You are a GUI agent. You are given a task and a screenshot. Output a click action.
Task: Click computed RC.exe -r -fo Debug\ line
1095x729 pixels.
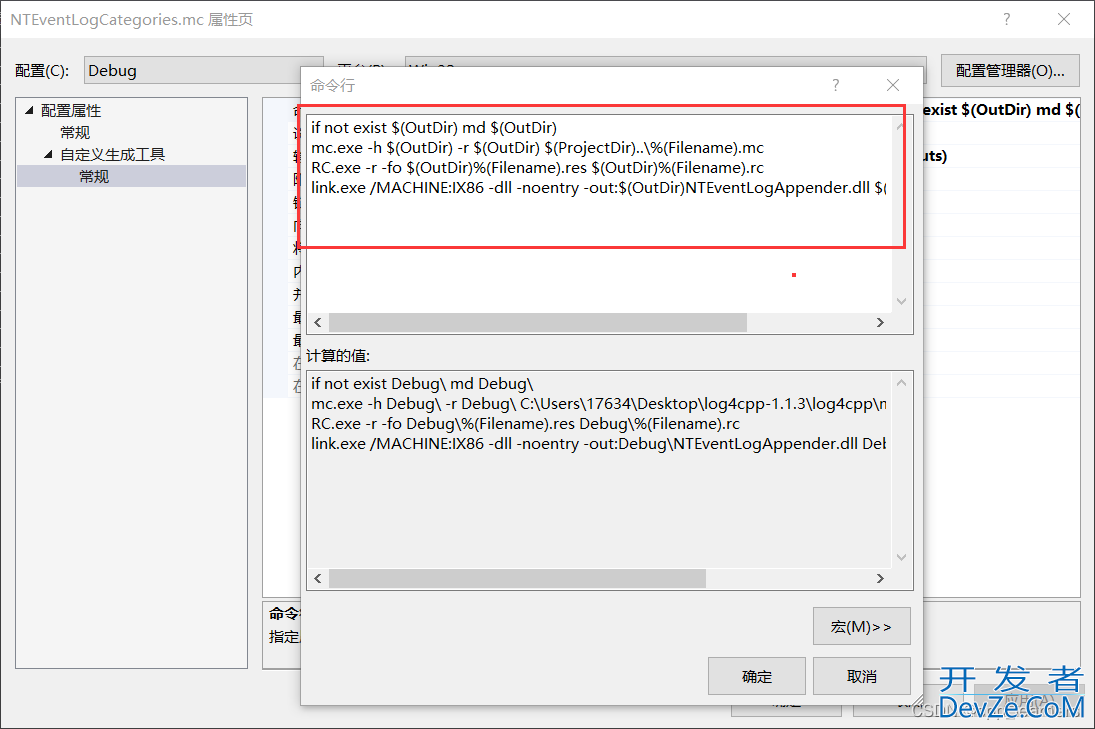[525, 424]
